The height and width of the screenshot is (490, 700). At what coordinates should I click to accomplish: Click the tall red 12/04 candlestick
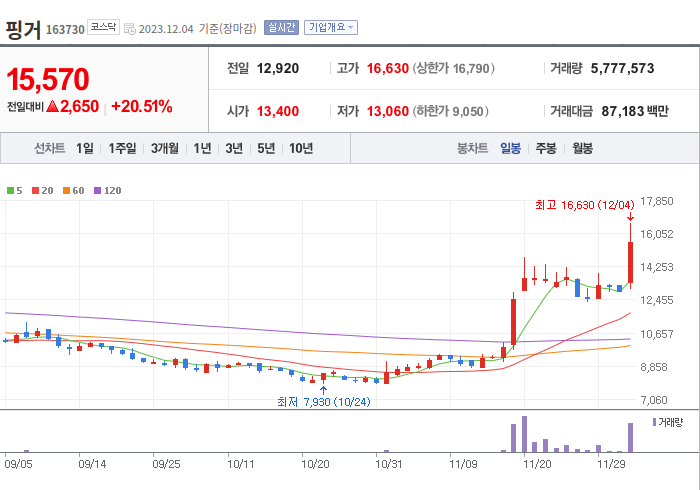pos(630,262)
